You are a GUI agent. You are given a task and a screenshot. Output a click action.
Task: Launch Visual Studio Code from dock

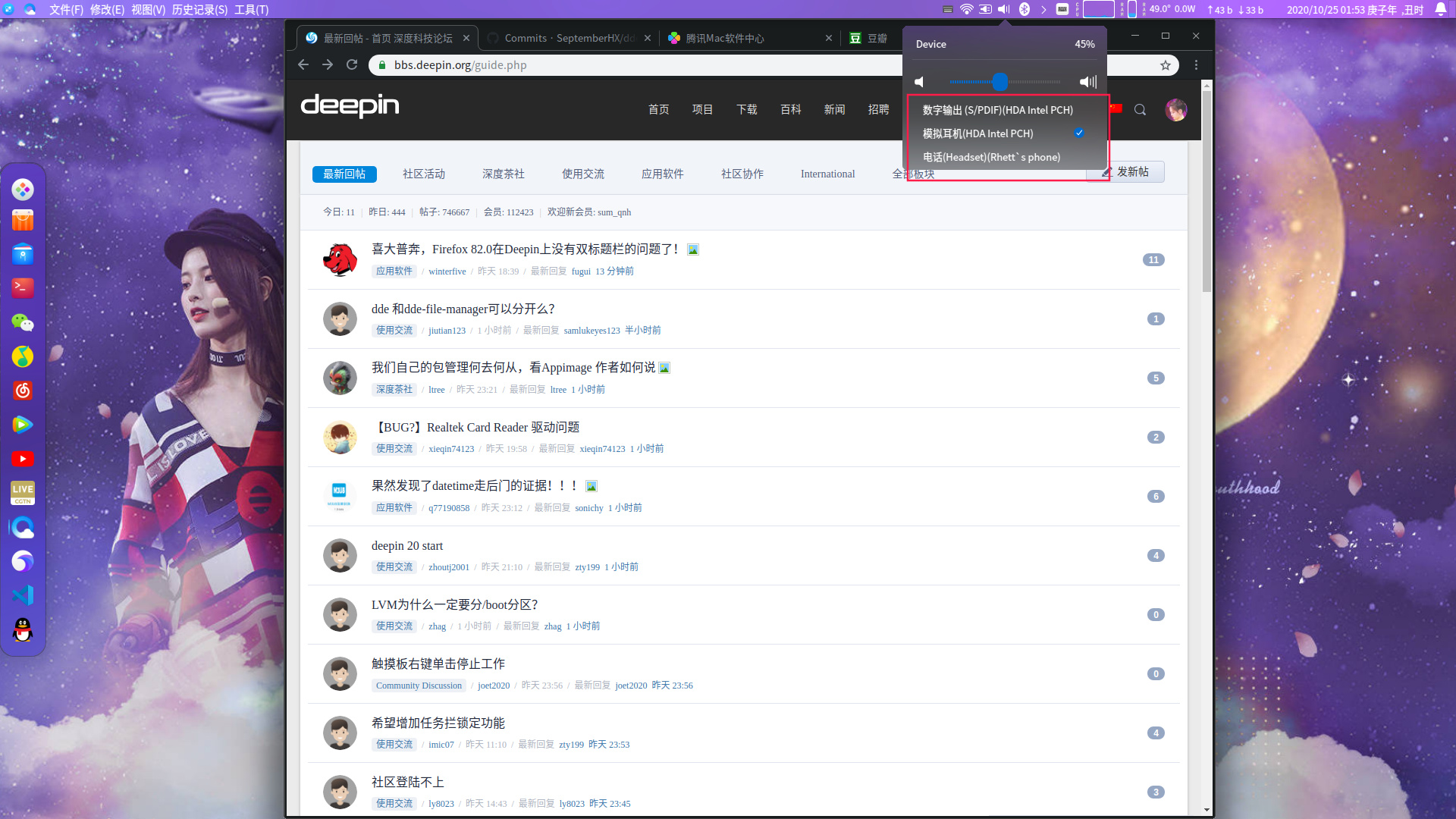pos(23,595)
